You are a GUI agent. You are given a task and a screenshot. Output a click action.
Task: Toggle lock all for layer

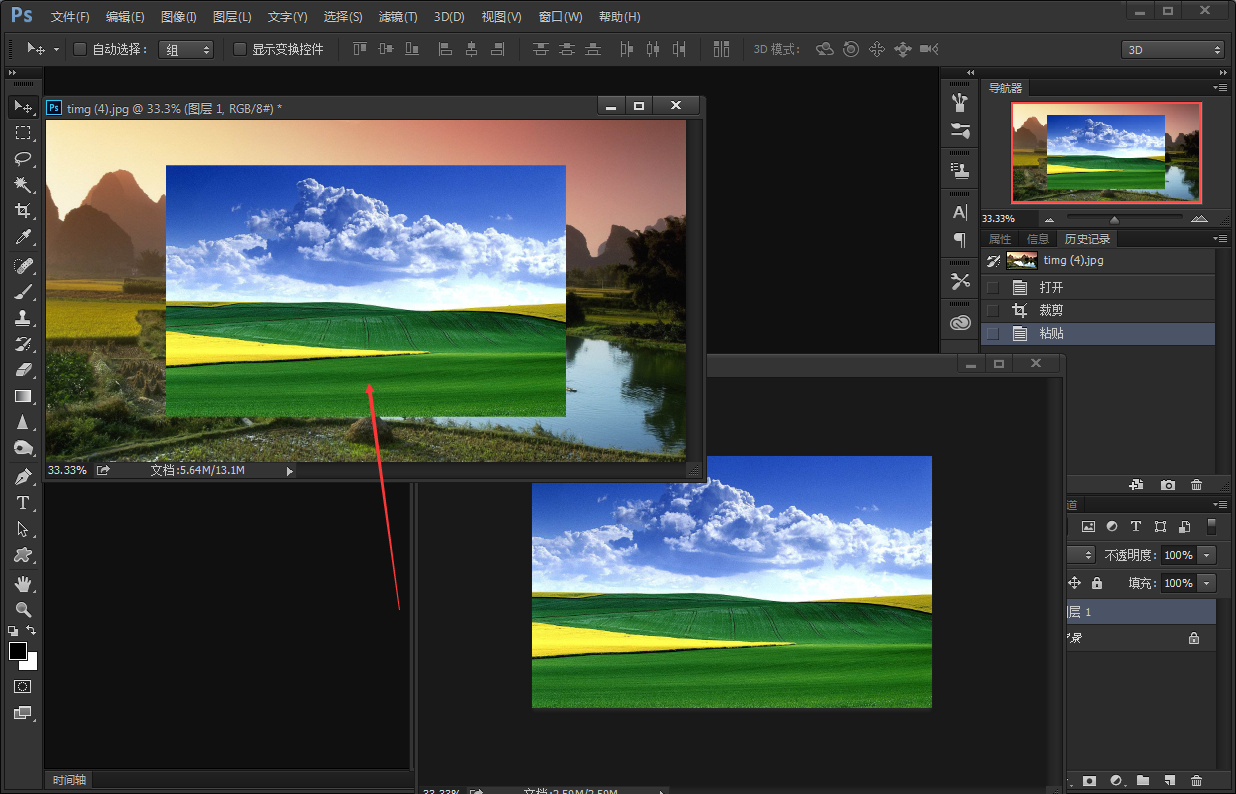point(1097,583)
